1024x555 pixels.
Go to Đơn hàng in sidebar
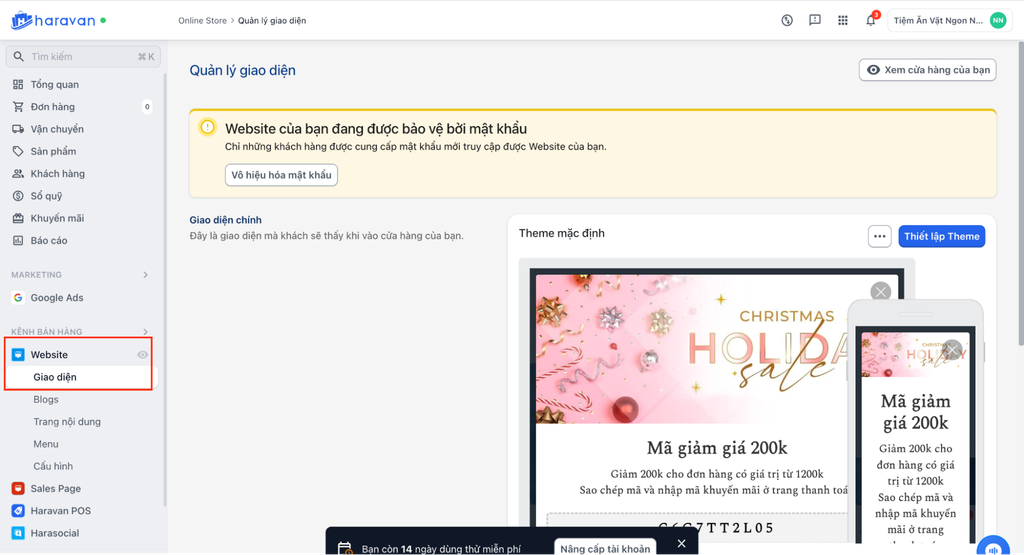pos(52,107)
